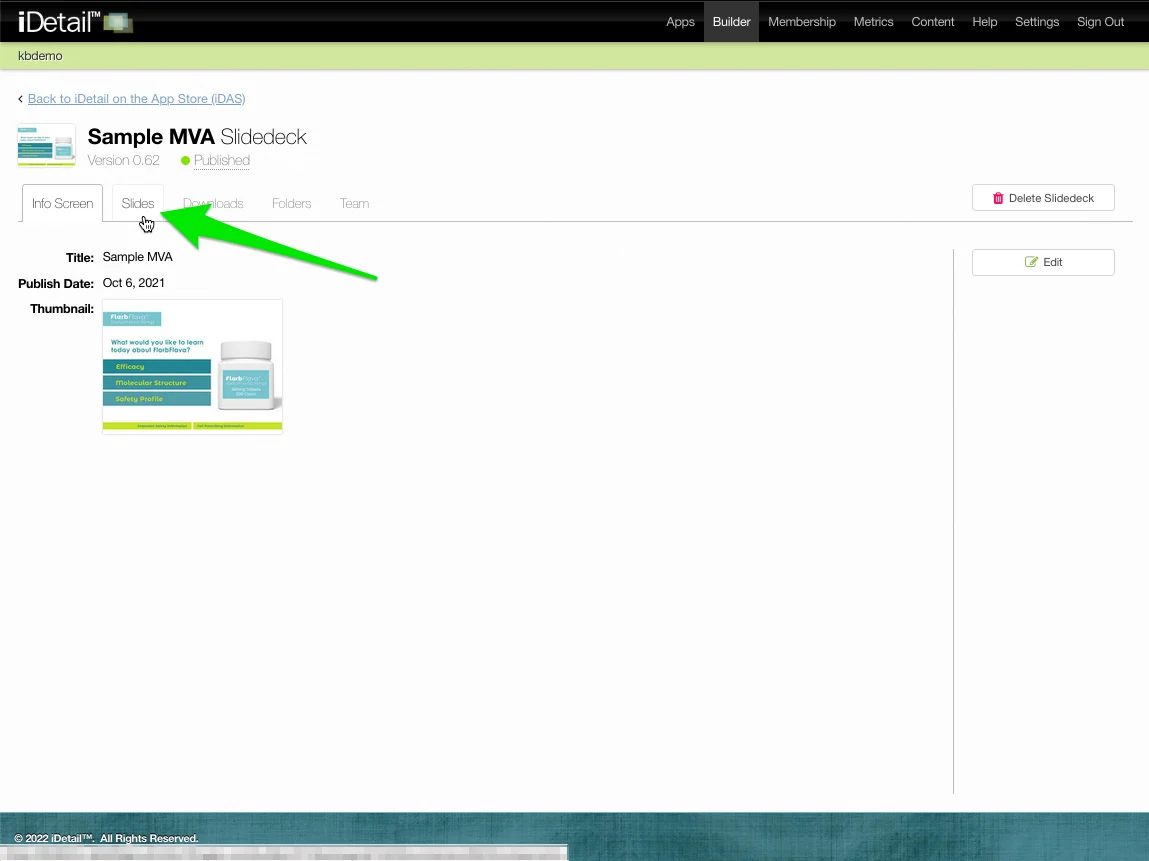Go to Membership section
The width and height of the screenshot is (1149, 861).
coord(802,22)
